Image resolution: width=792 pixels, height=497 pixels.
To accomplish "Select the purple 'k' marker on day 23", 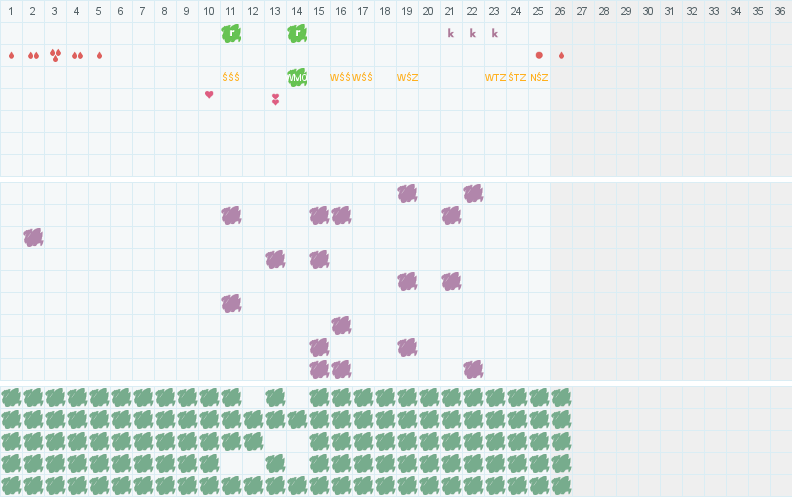I will (495, 33).
